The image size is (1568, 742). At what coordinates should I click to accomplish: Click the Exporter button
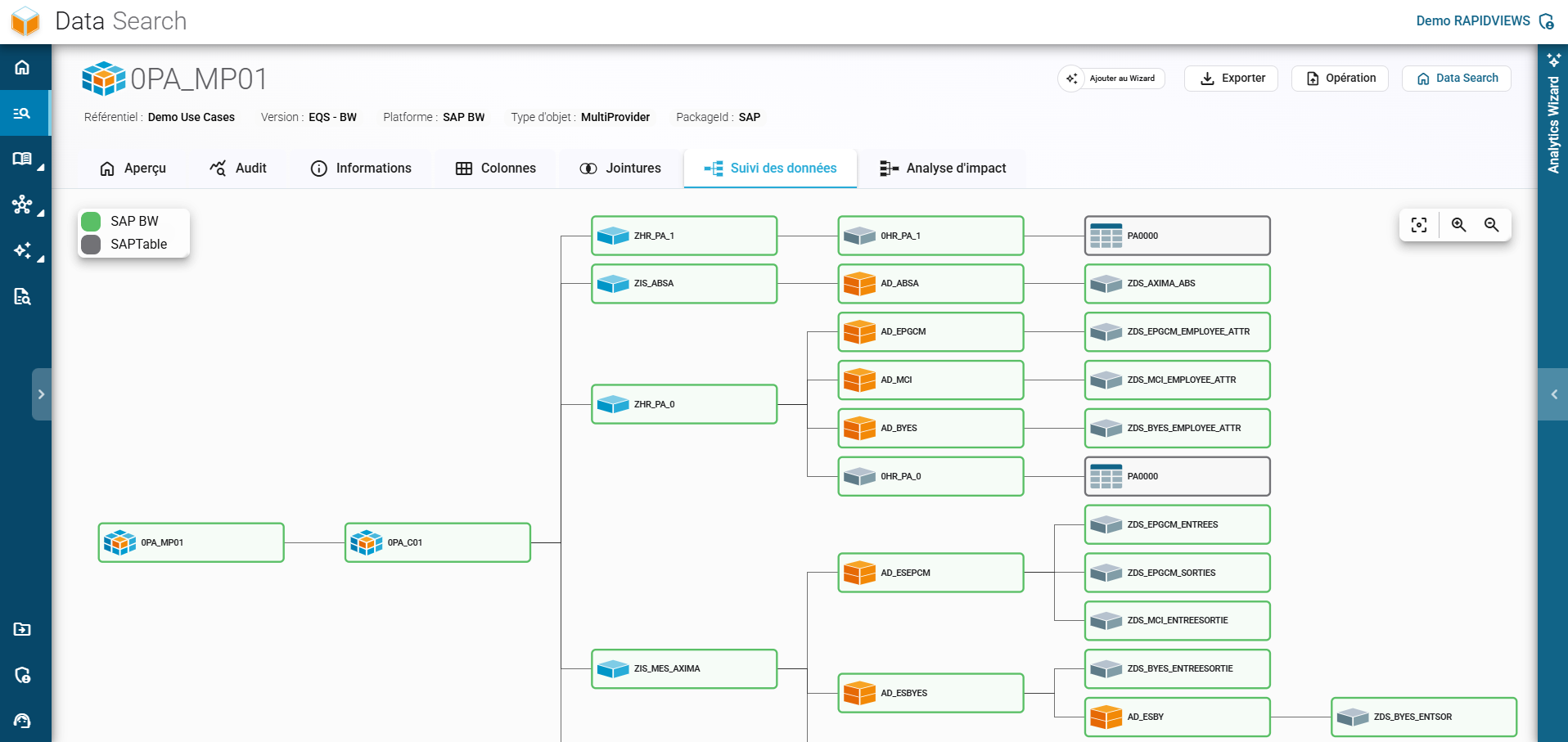(1232, 79)
